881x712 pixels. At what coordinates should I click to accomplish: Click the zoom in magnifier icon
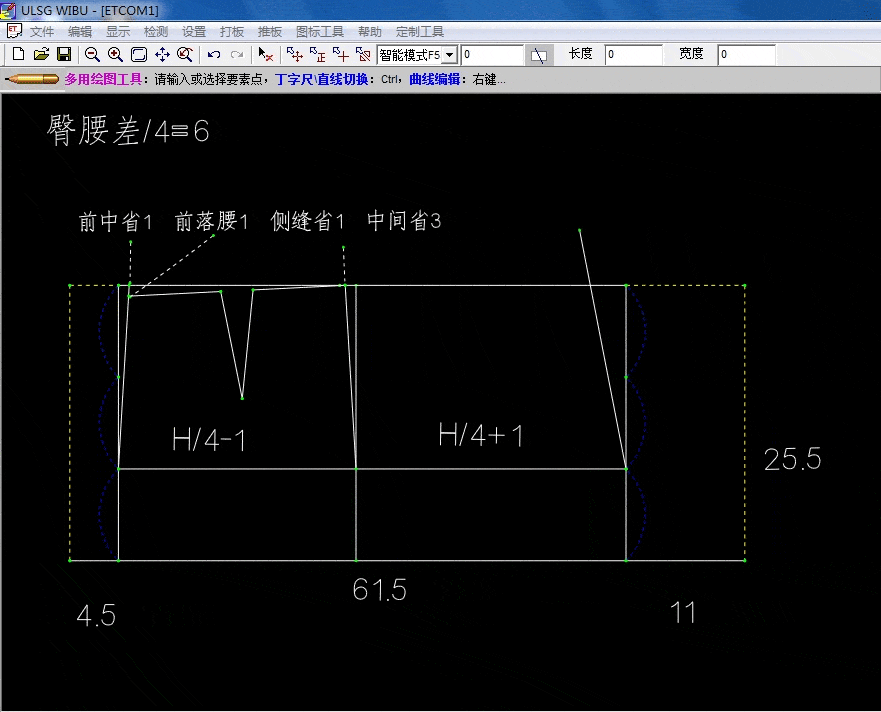pos(115,54)
